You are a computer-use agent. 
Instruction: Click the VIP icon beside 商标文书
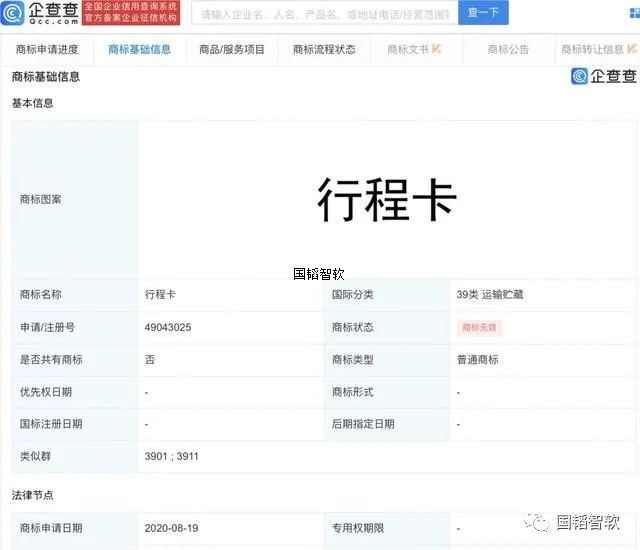(x=436, y=49)
